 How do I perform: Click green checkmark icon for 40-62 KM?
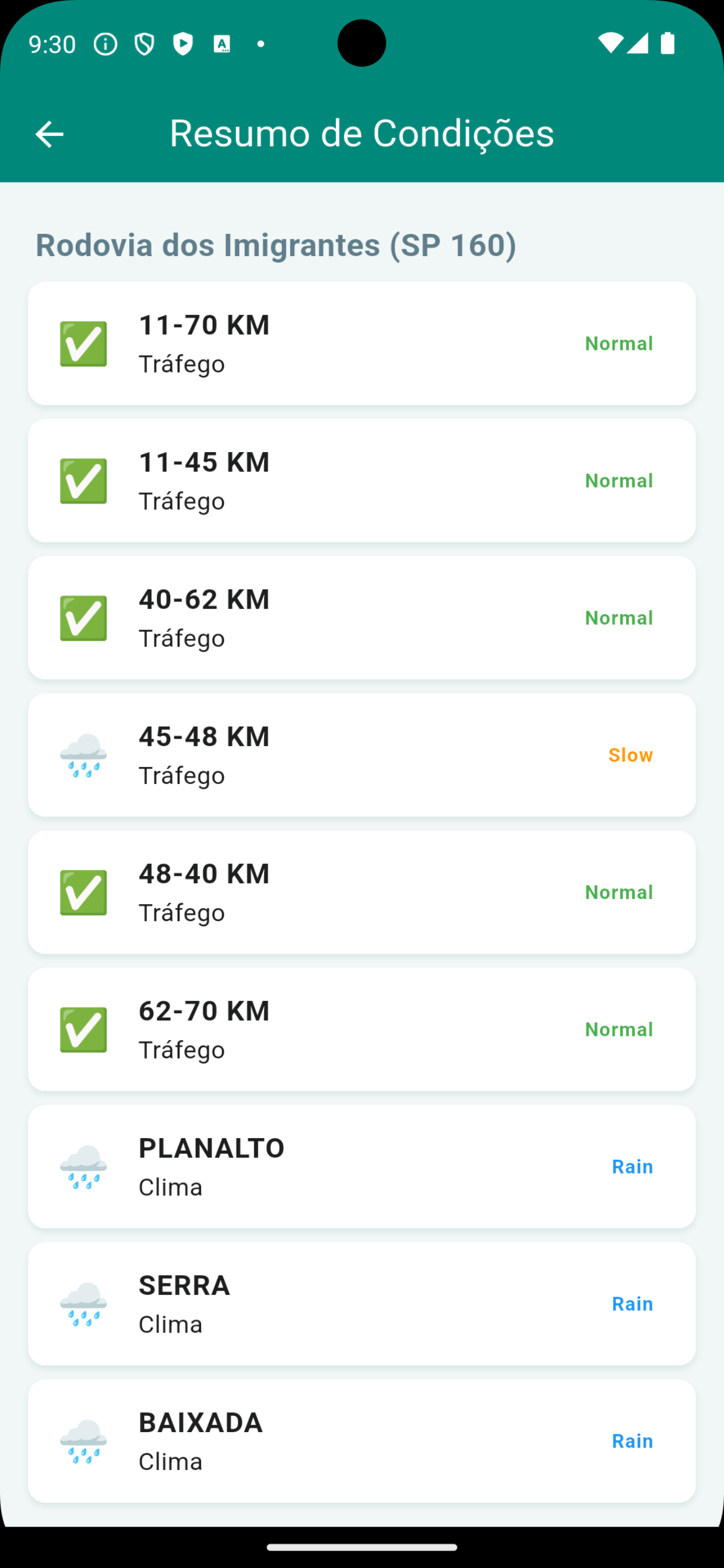(x=83, y=618)
